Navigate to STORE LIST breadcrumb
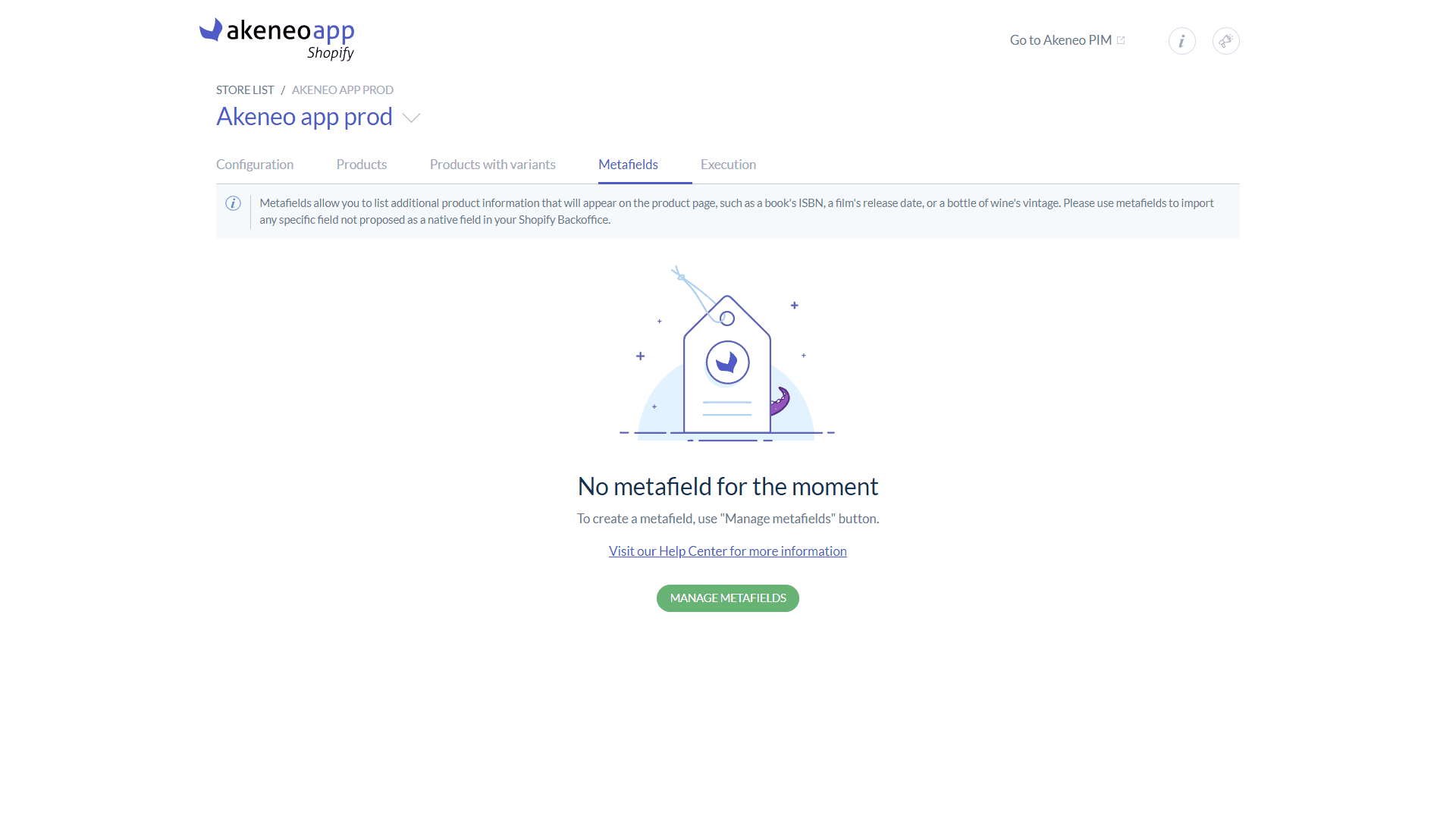Viewport: 1456px width, 819px height. tap(245, 89)
